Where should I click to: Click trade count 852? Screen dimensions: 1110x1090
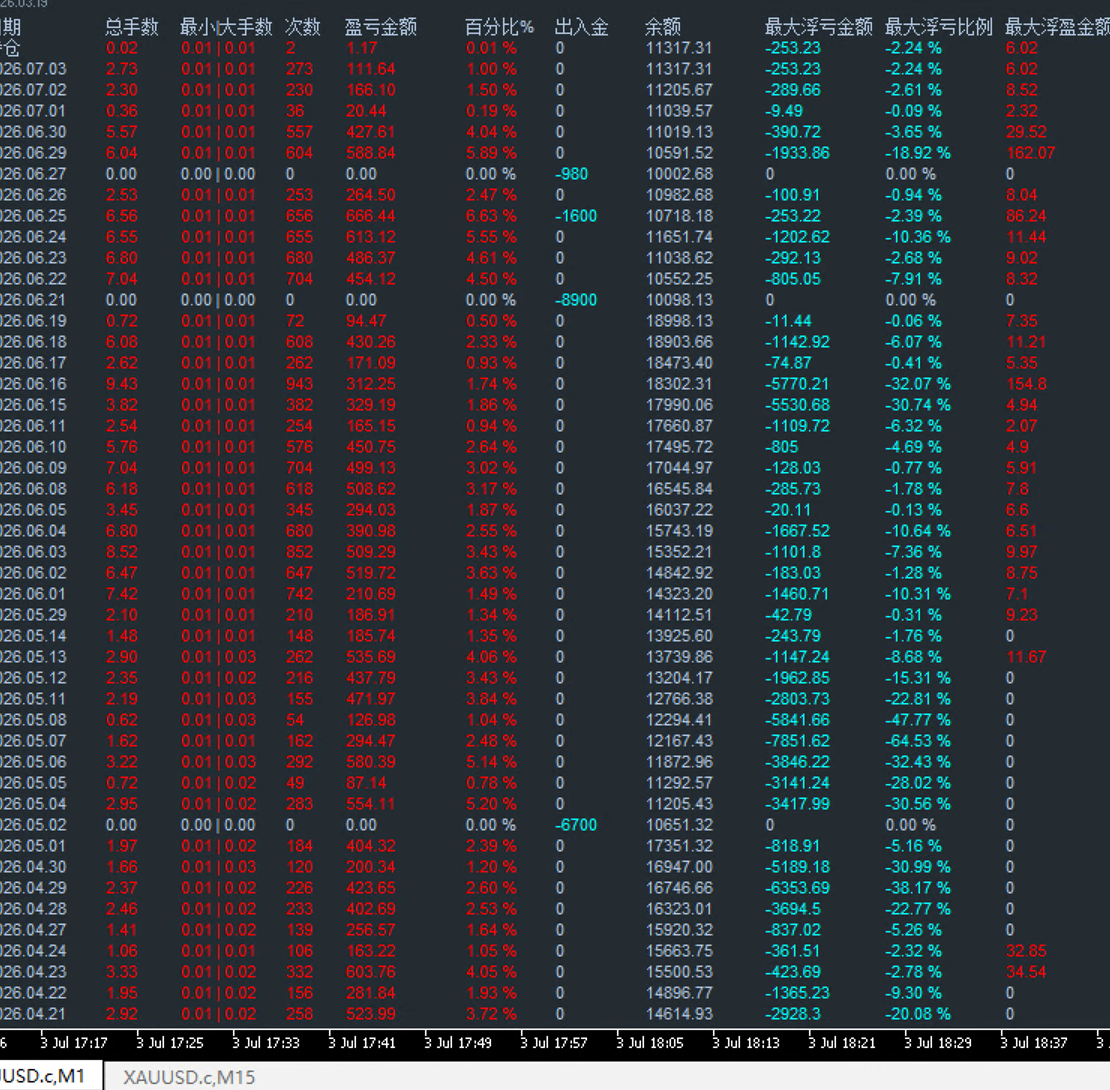click(x=299, y=552)
